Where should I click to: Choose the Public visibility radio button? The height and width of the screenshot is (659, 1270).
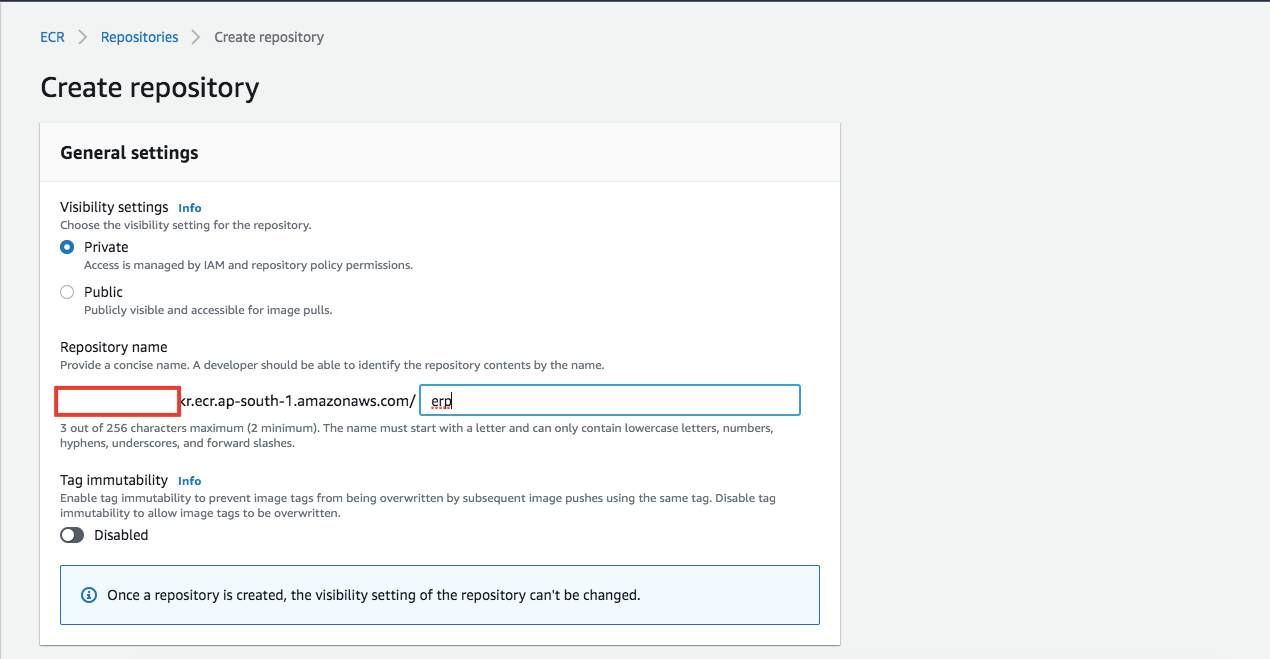tap(67, 292)
